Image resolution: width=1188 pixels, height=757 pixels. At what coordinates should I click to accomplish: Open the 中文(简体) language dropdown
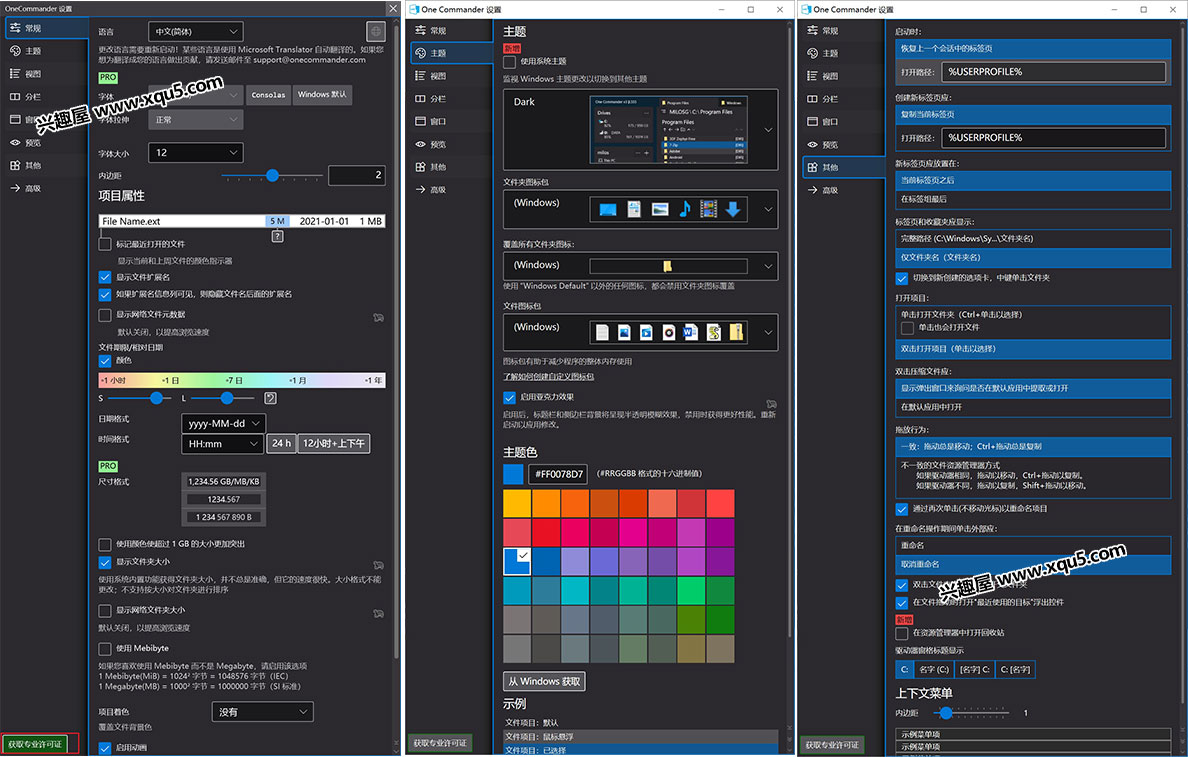point(195,31)
